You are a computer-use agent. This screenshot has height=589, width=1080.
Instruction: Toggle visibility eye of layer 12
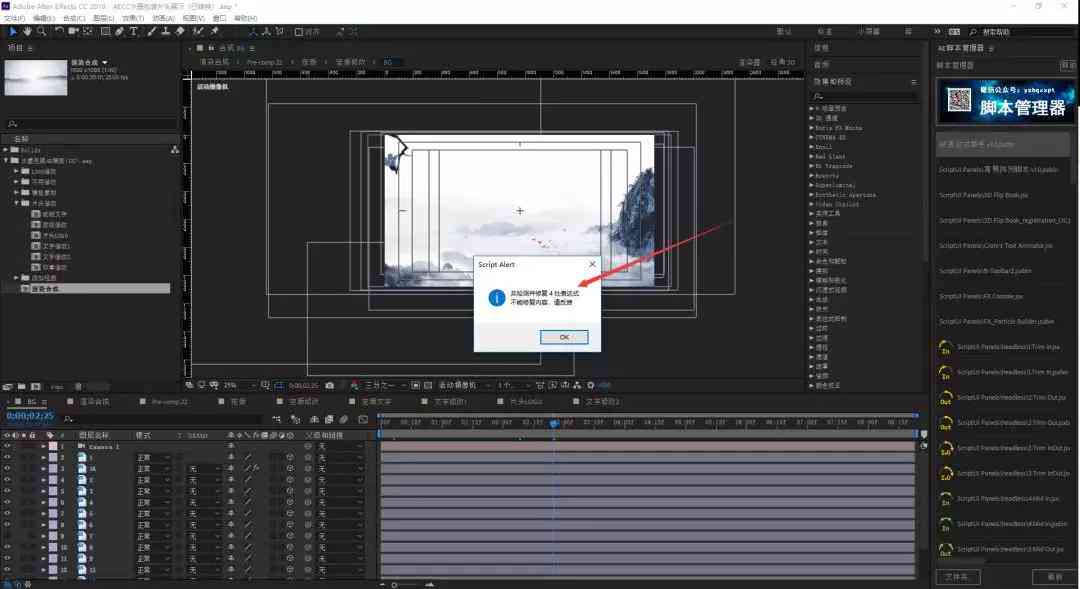(x=7, y=570)
